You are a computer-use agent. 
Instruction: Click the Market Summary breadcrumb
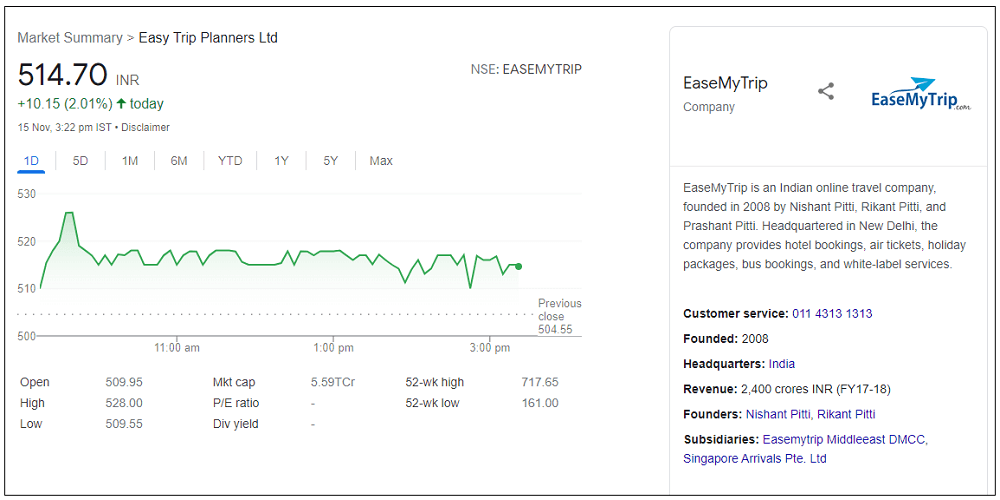click(x=69, y=38)
